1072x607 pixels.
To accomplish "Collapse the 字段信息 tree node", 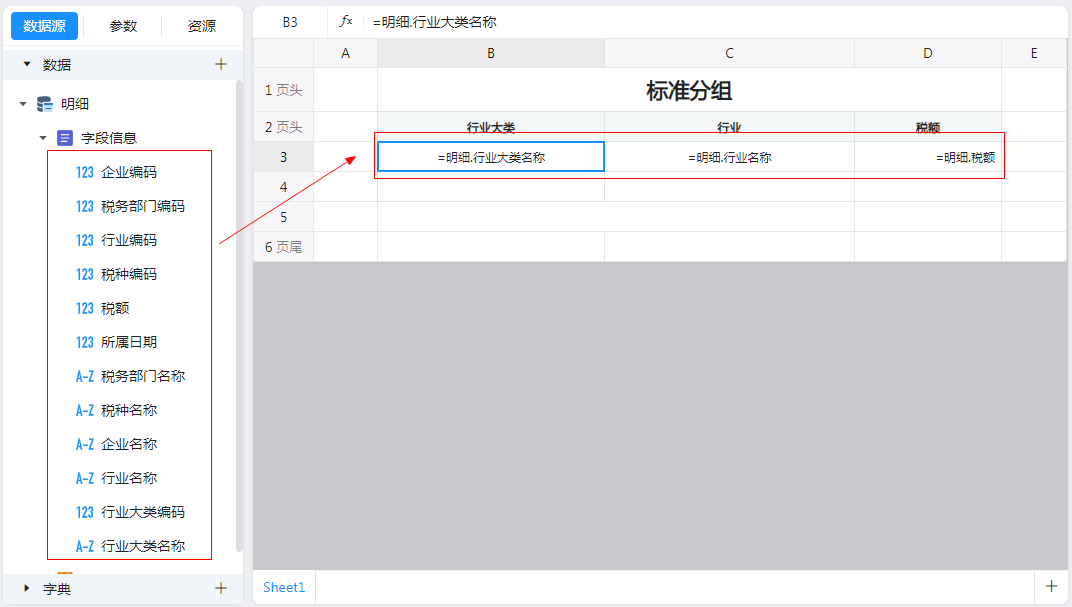I will (x=43, y=138).
